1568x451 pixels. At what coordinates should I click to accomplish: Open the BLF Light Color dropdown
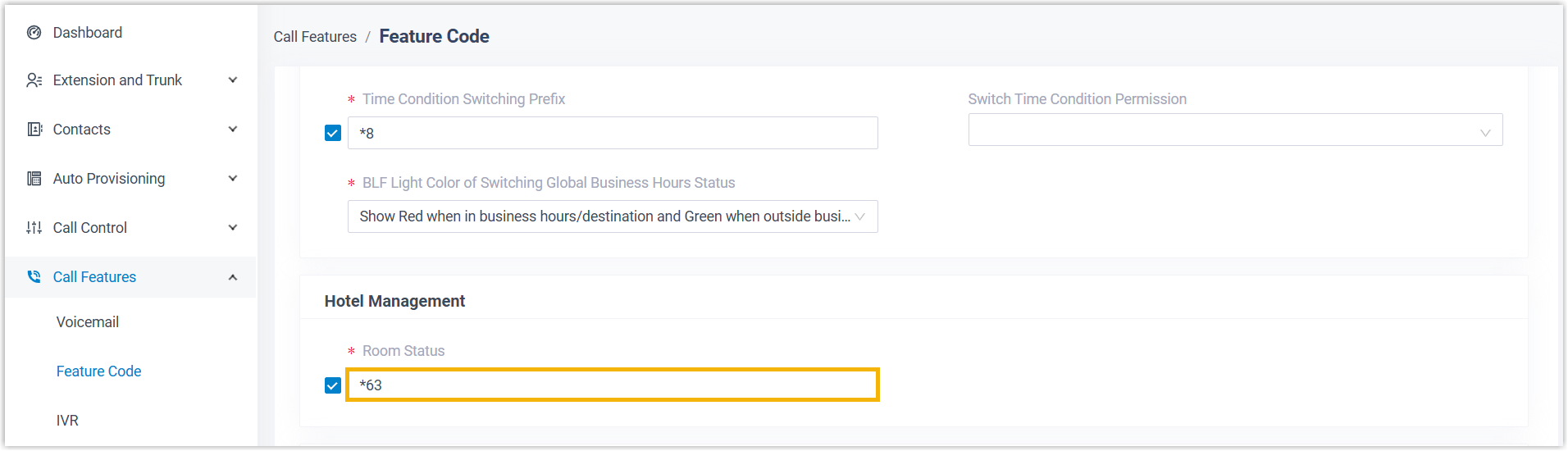612,216
